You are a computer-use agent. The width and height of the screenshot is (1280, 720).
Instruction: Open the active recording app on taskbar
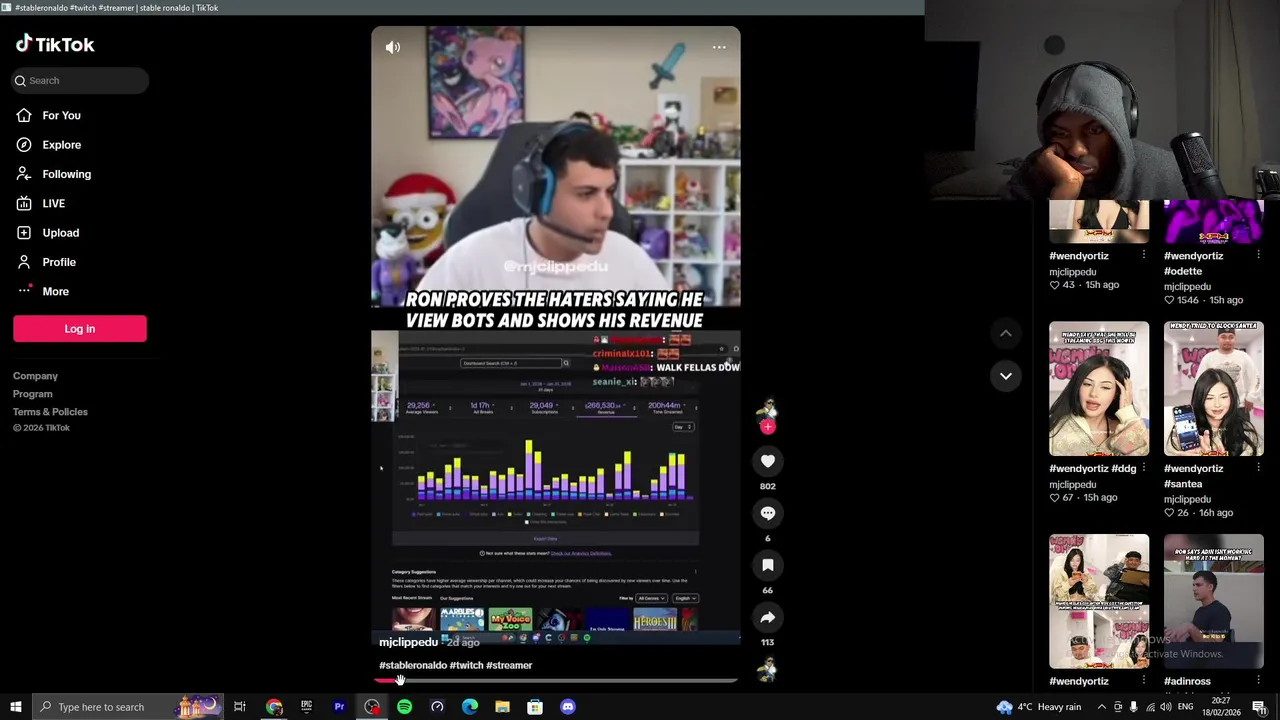click(x=372, y=707)
